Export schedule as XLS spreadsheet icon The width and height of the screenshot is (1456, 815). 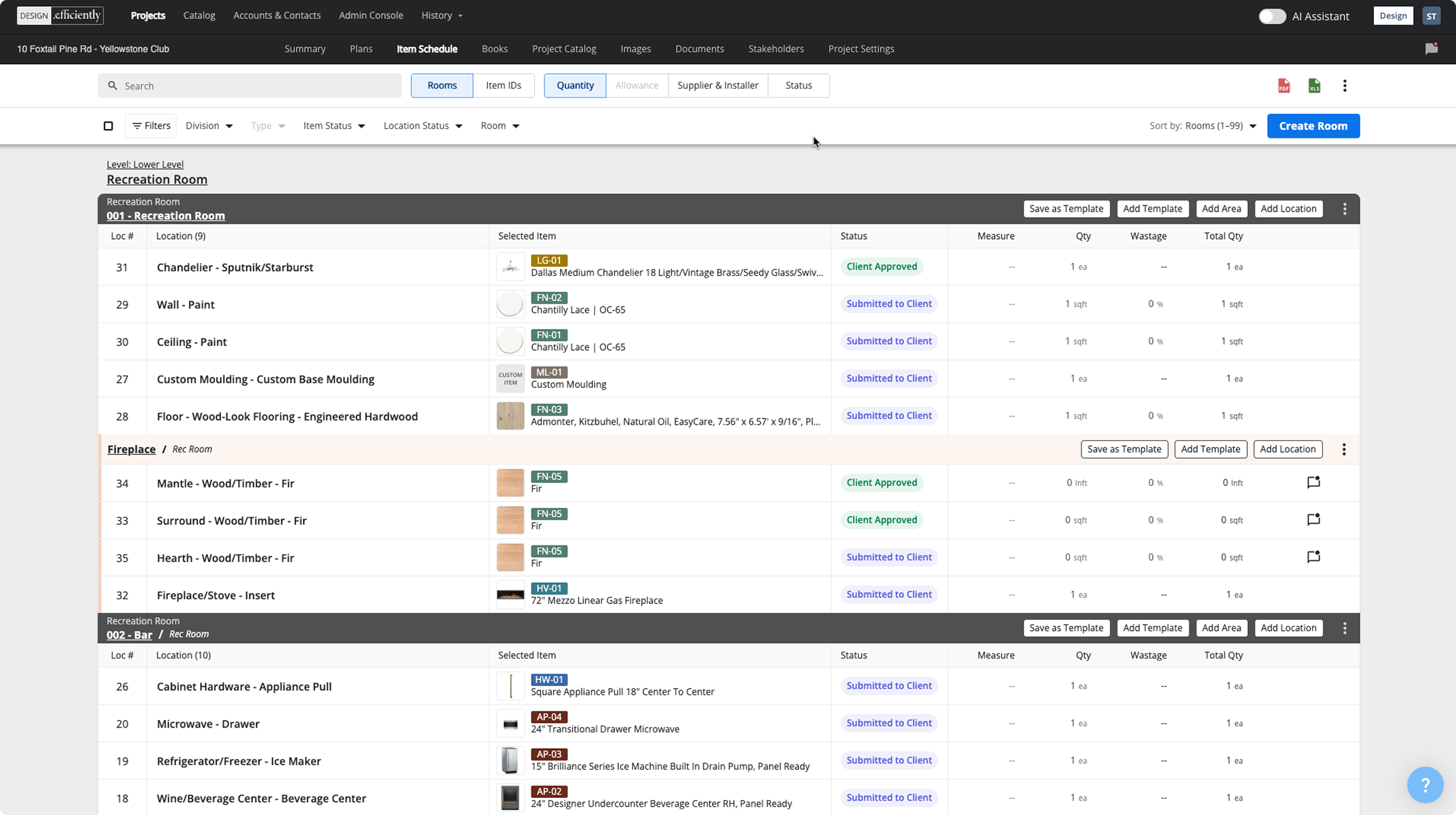point(1314,86)
